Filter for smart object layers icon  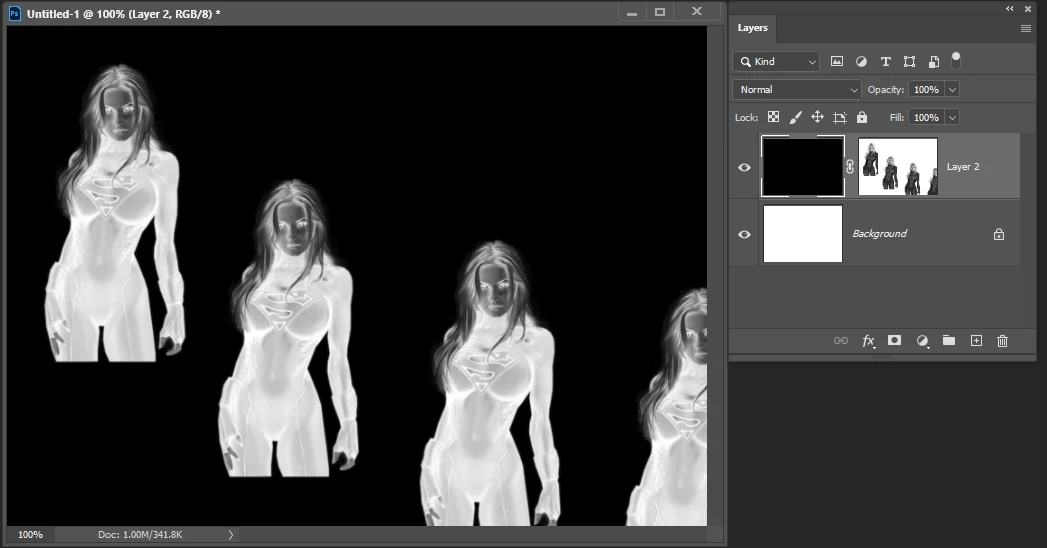[933, 61]
